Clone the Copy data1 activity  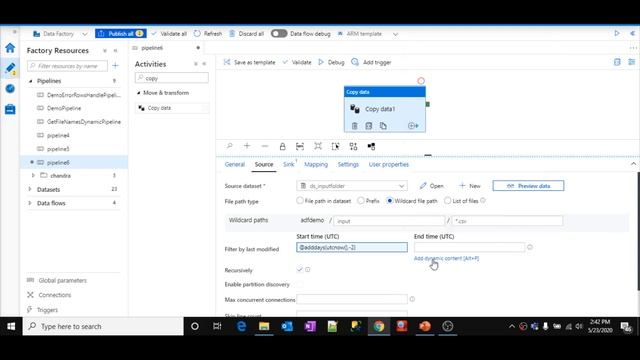pyautogui.click(x=383, y=126)
